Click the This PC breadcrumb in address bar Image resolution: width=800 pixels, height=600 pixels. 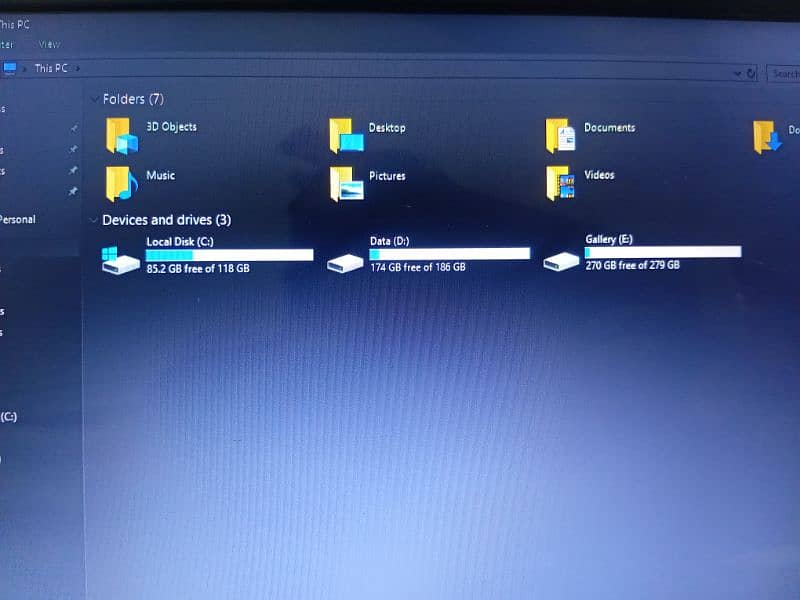[50, 68]
